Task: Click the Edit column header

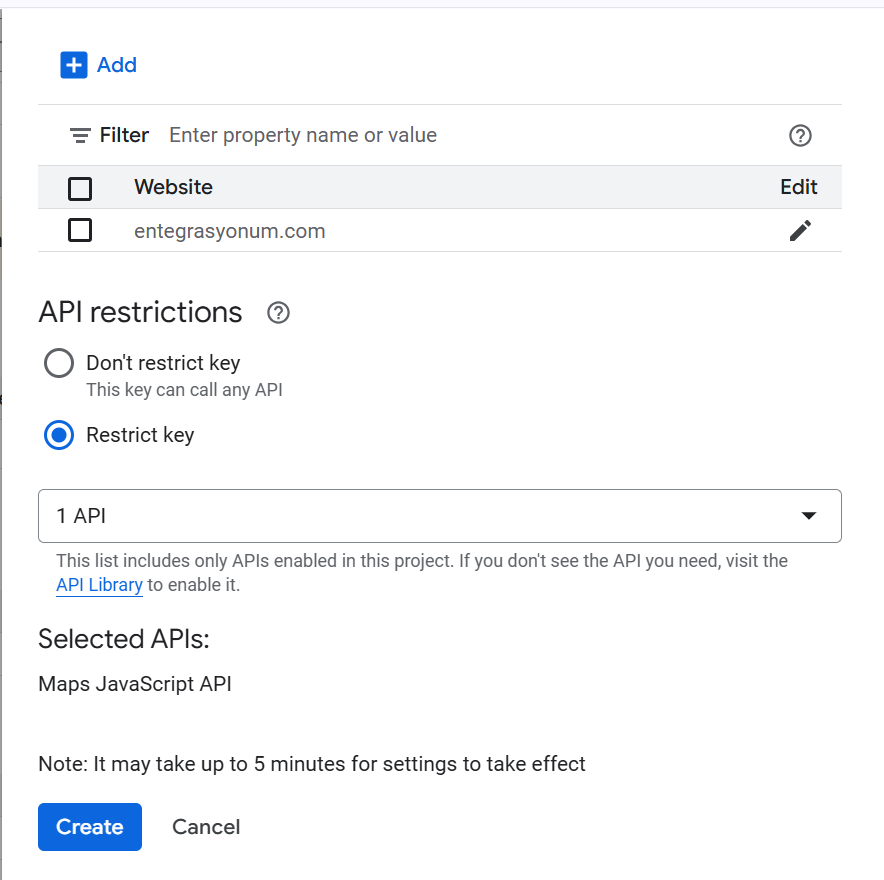Action: pos(798,187)
